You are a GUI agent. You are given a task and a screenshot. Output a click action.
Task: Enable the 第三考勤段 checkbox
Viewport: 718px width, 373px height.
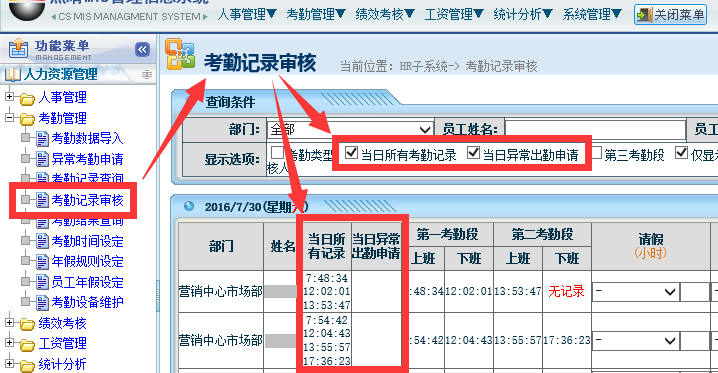click(x=596, y=152)
